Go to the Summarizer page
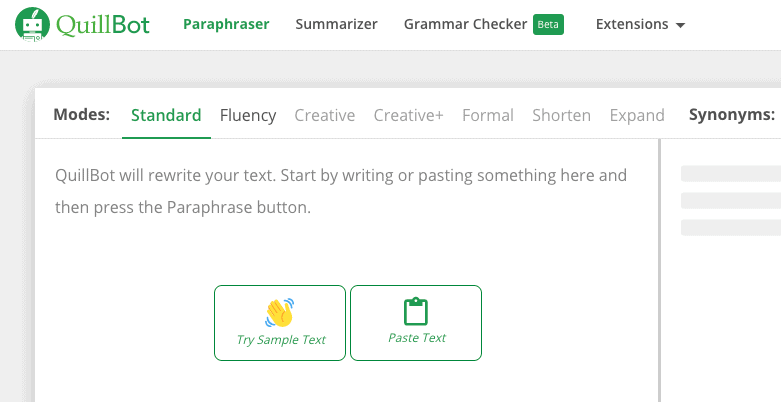The height and width of the screenshot is (402, 781). coord(336,24)
